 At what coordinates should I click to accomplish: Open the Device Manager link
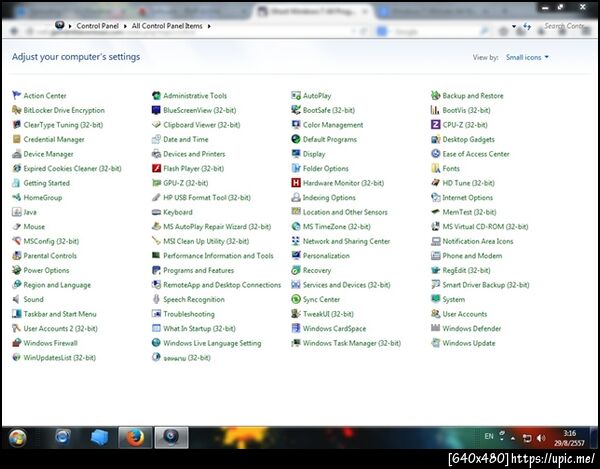pos(49,154)
